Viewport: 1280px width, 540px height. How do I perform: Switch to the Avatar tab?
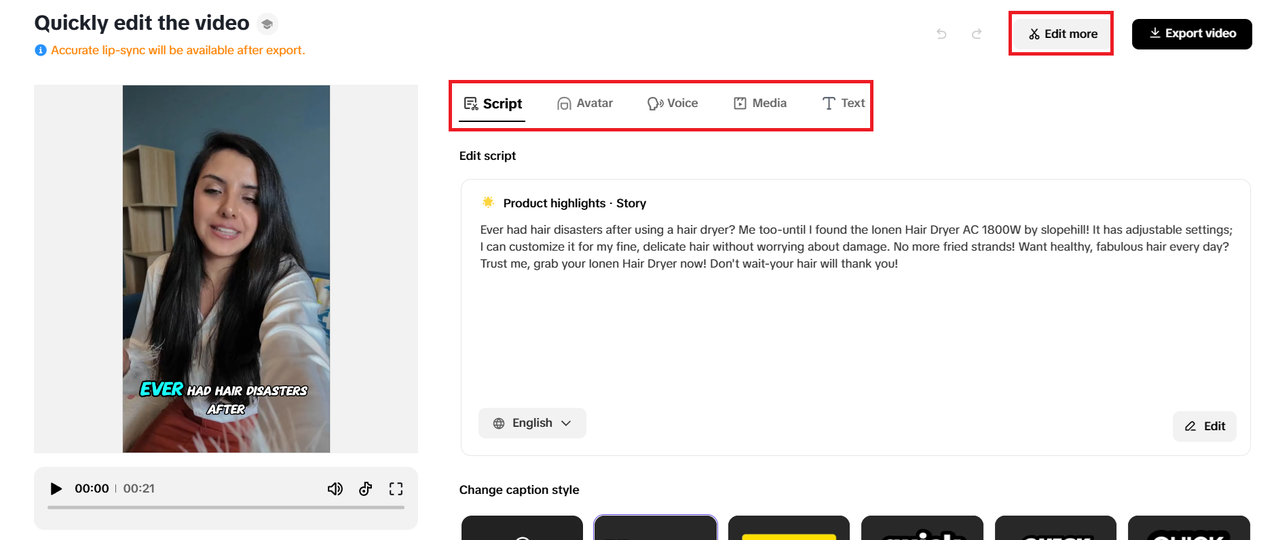tap(585, 103)
